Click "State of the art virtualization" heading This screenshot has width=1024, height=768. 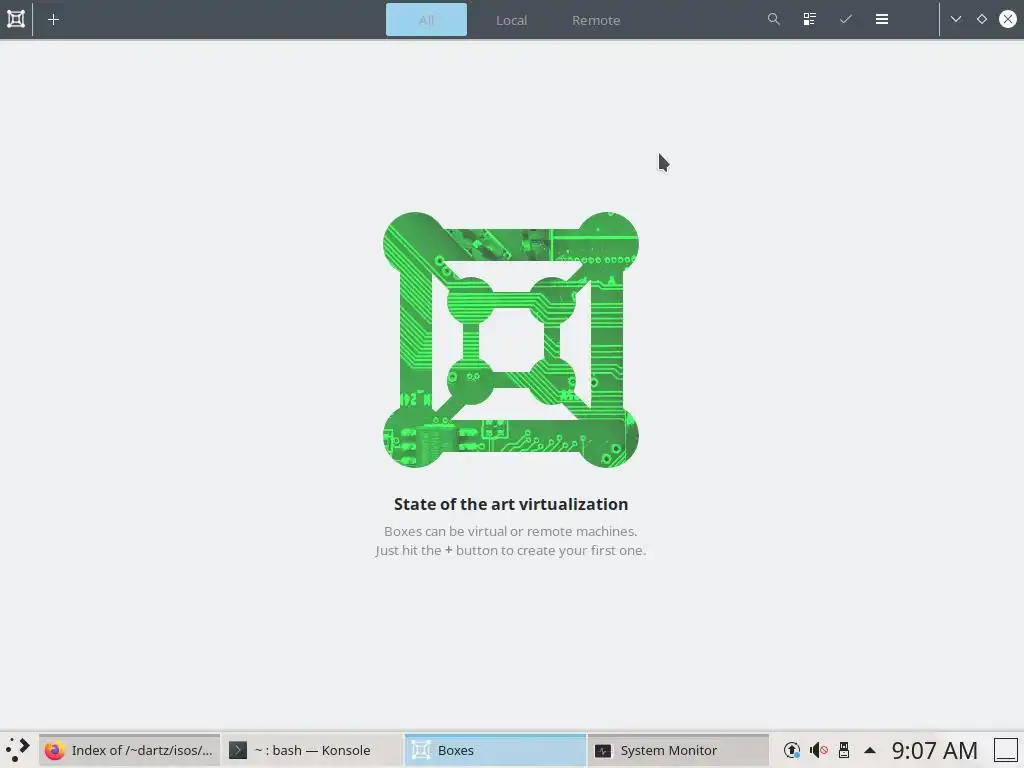pos(511,504)
